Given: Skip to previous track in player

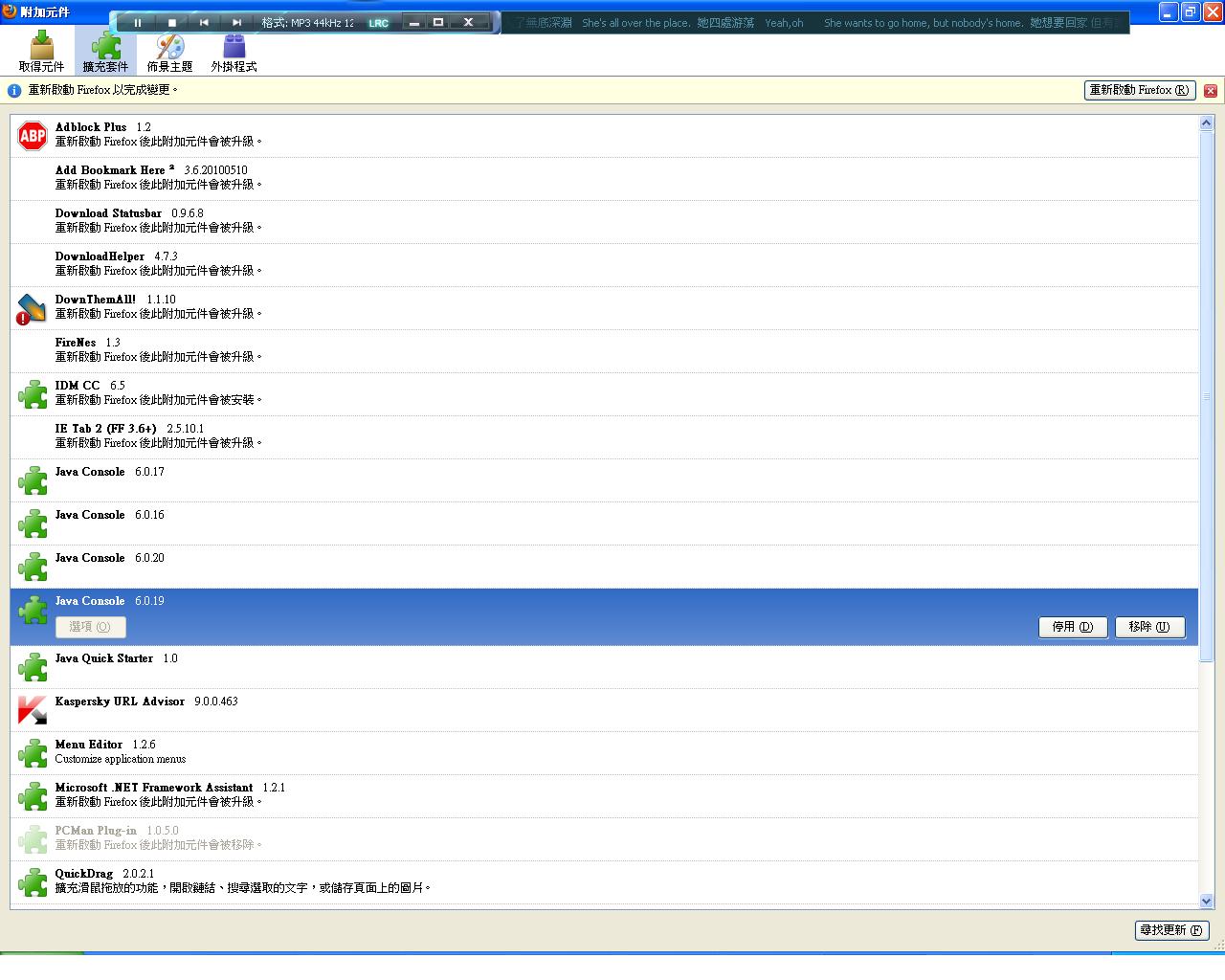Looking at the screenshot, I should point(204,22).
